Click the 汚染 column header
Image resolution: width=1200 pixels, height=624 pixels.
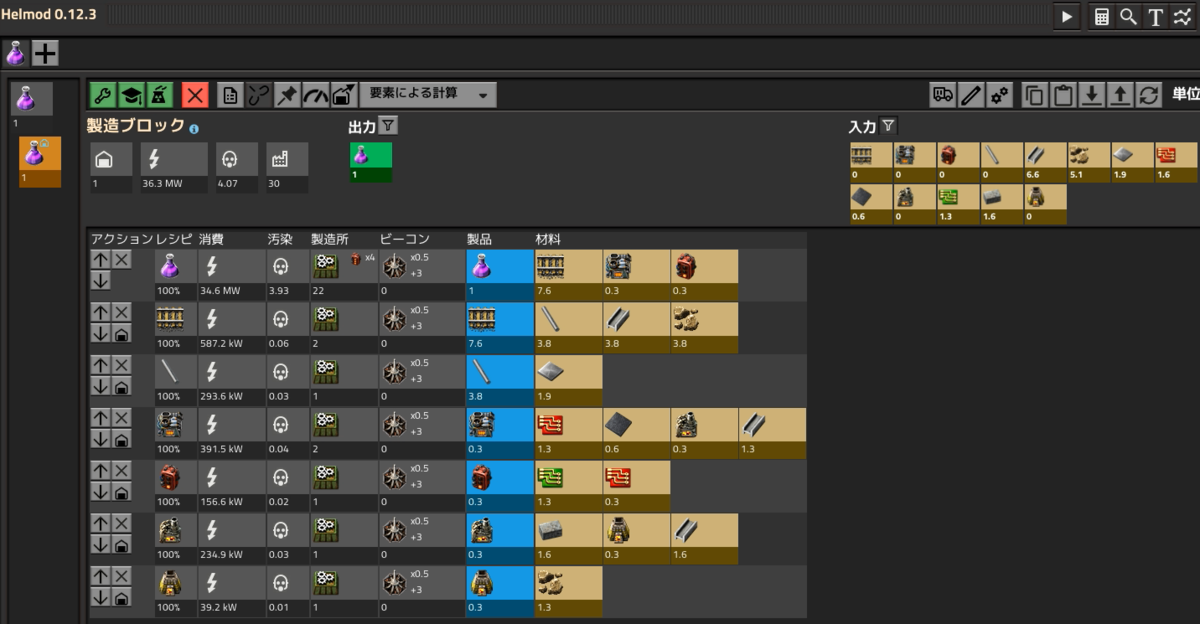(280, 240)
